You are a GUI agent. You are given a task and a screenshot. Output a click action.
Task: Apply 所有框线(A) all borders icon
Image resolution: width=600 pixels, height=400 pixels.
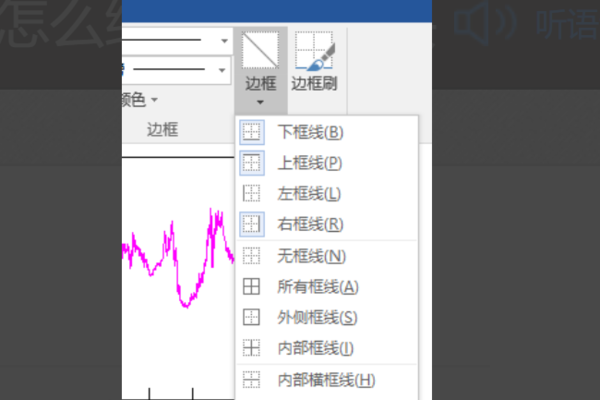tap(252, 286)
